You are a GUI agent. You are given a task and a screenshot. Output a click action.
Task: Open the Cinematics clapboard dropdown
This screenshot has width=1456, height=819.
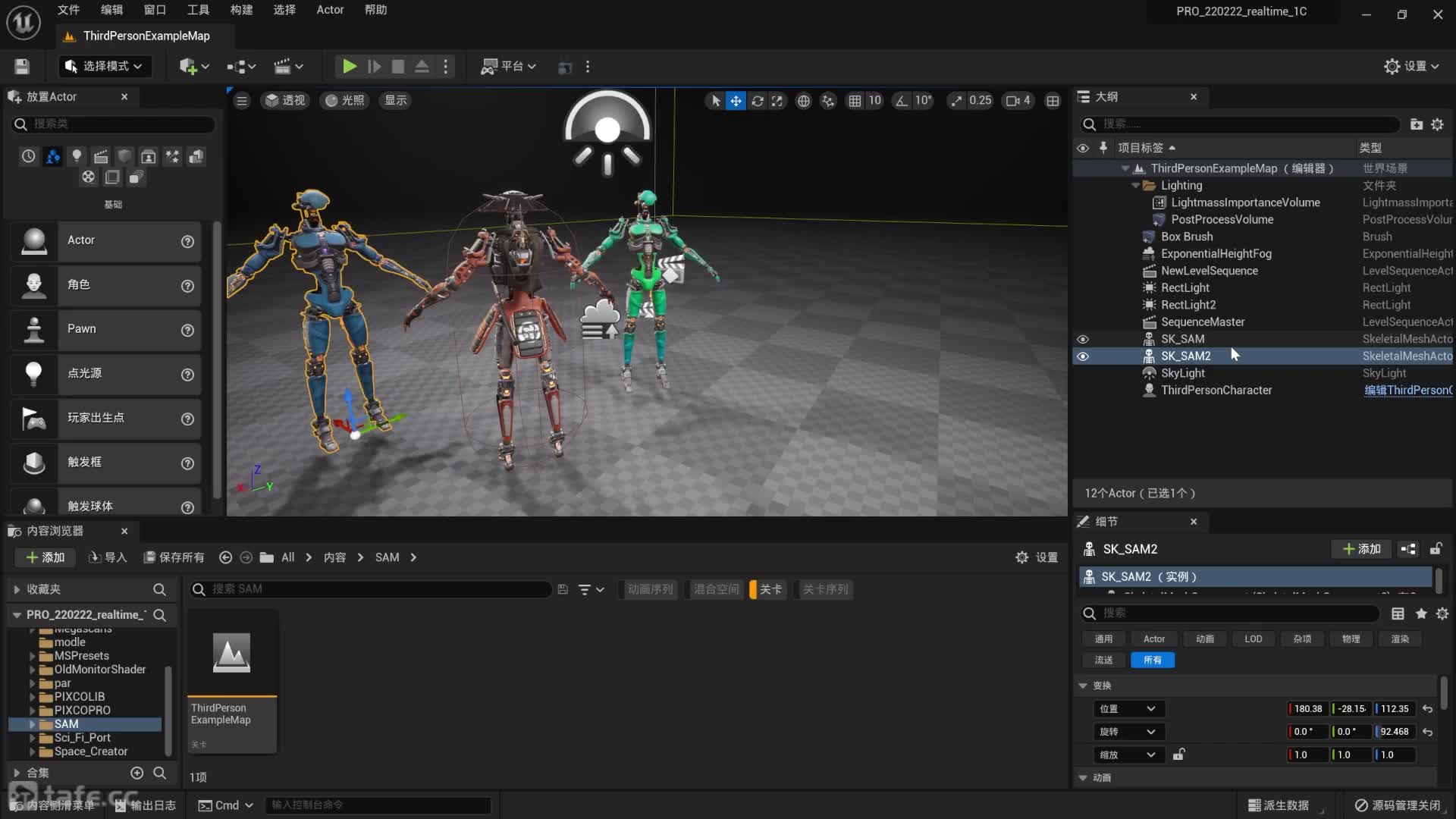click(x=288, y=67)
